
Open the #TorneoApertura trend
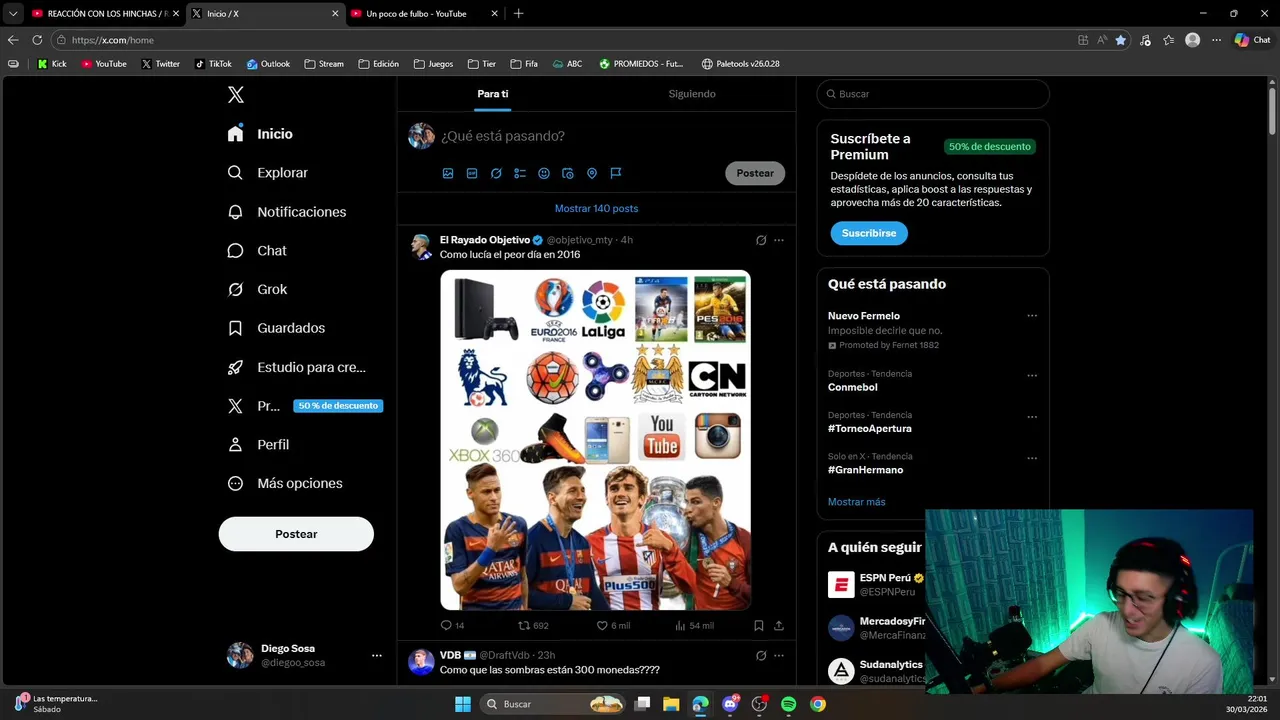click(x=870, y=428)
